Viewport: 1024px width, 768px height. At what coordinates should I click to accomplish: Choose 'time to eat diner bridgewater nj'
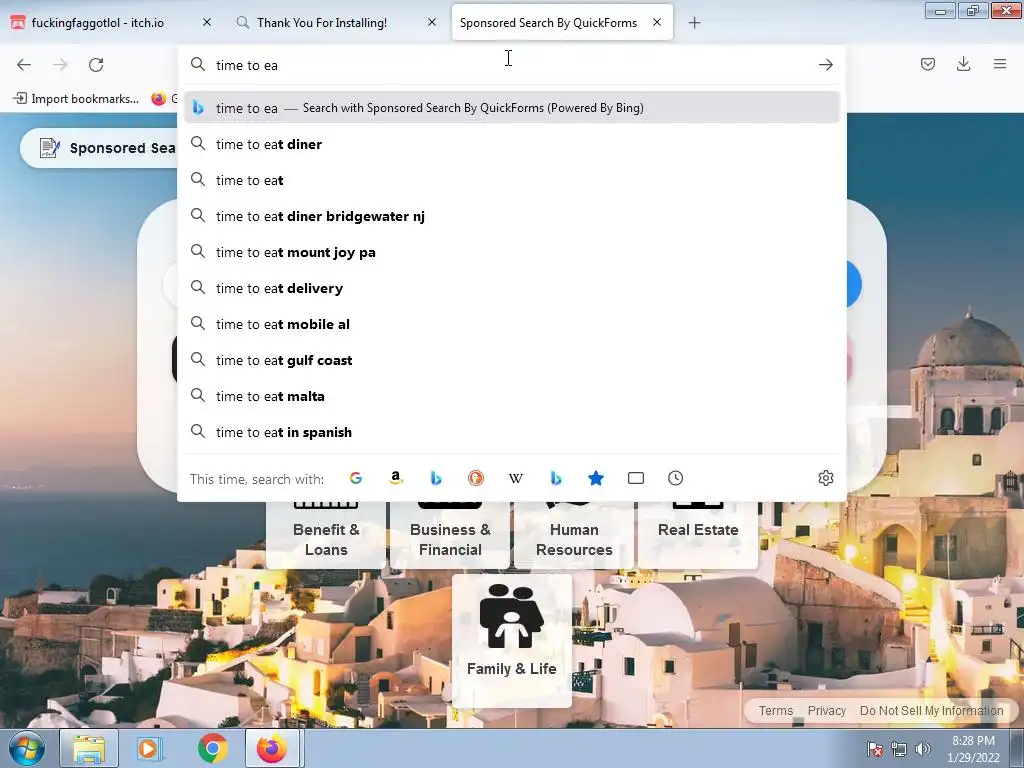512,216
